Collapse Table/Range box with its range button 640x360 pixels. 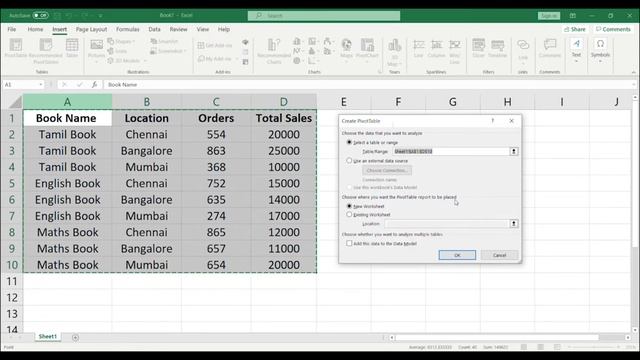point(514,151)
